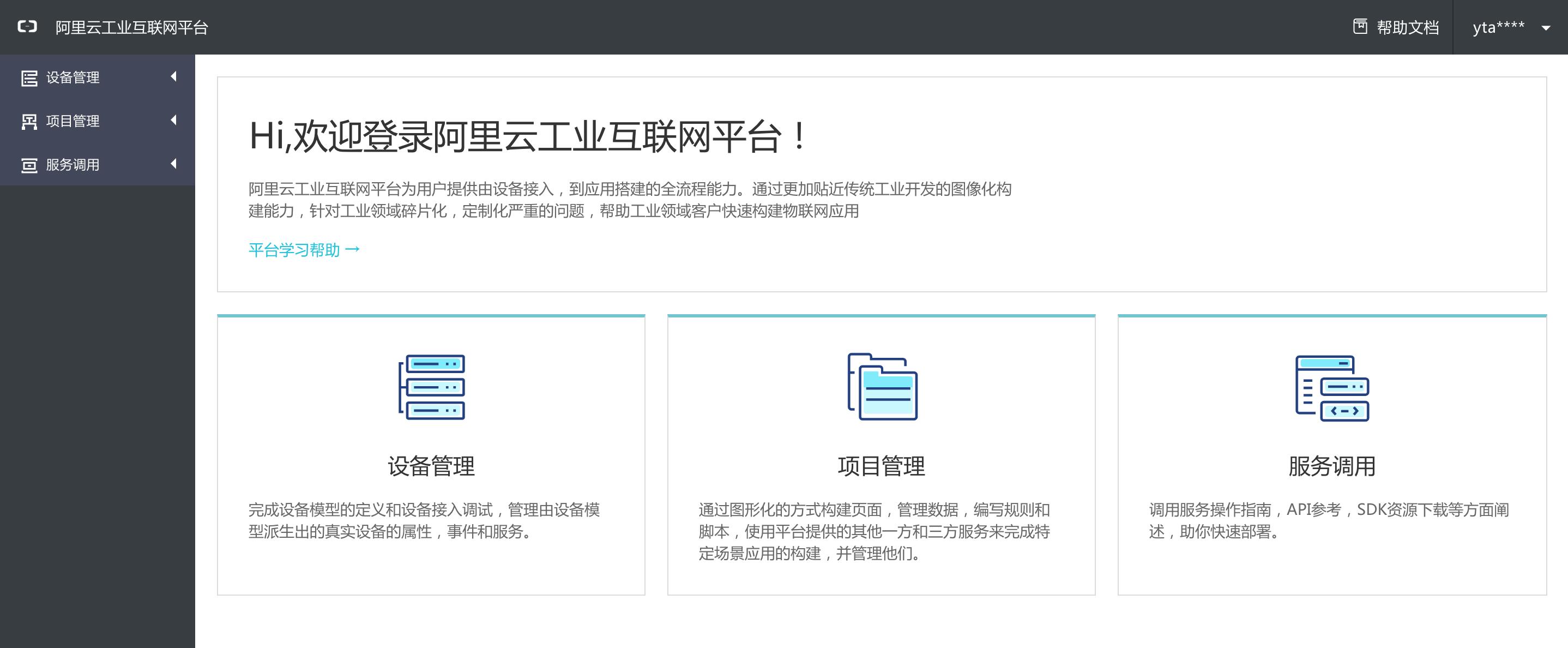
Task: Click the 帮助文档 document icon
Action: (x=1360, y=26)
